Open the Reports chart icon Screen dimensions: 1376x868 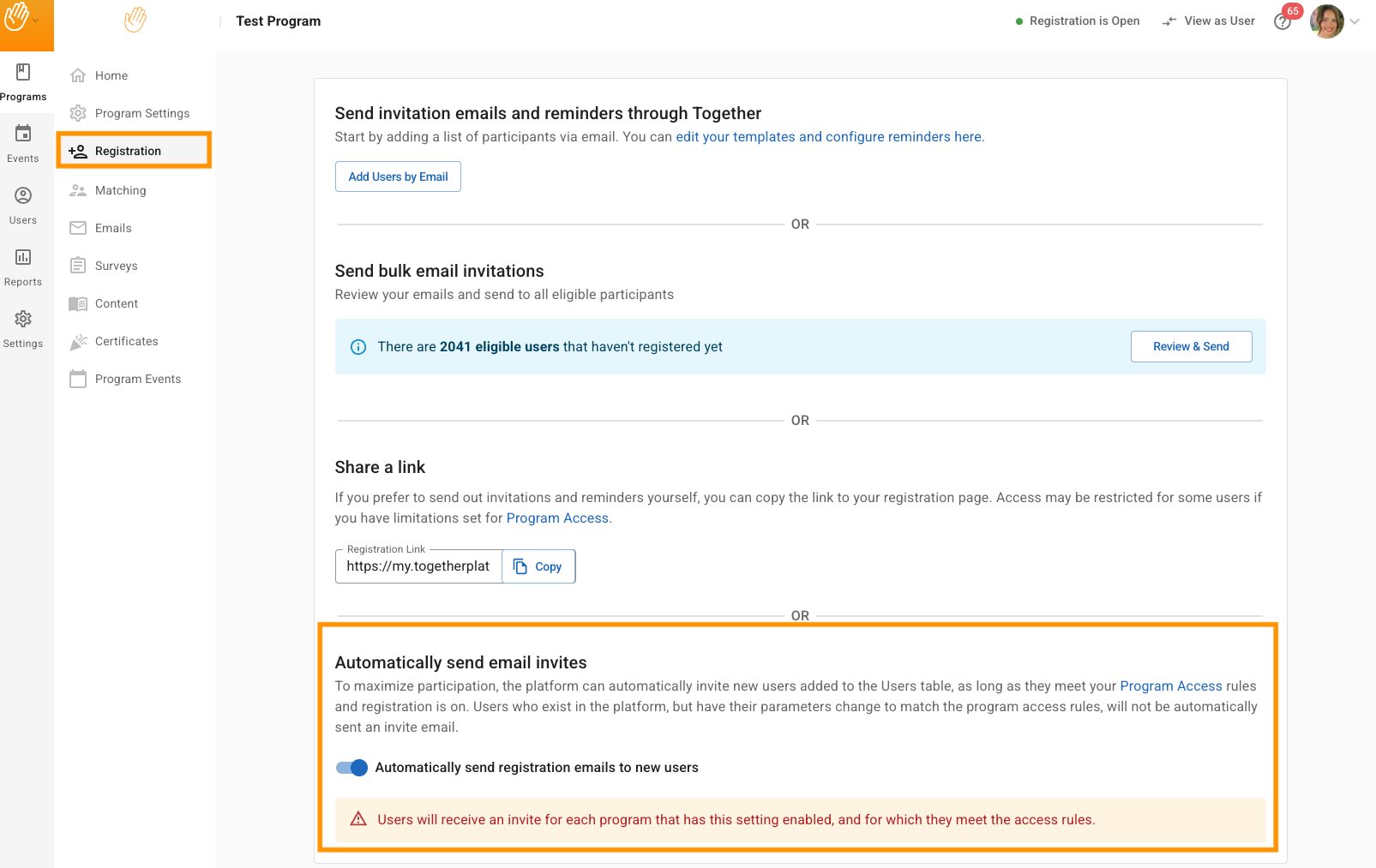[x=23, y=258]
